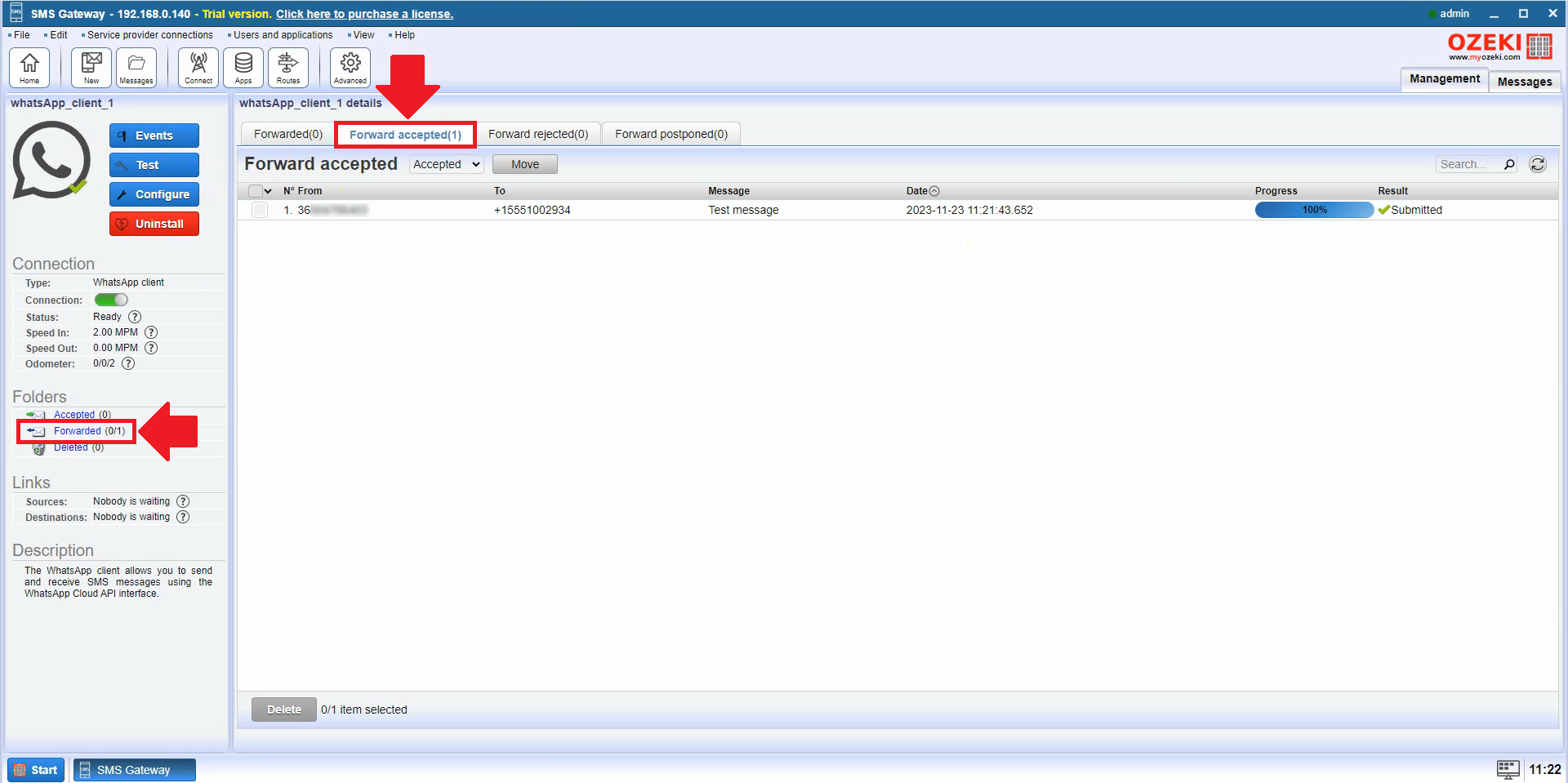Refresh the Forward accepted message list

[x=1538, y=164]
